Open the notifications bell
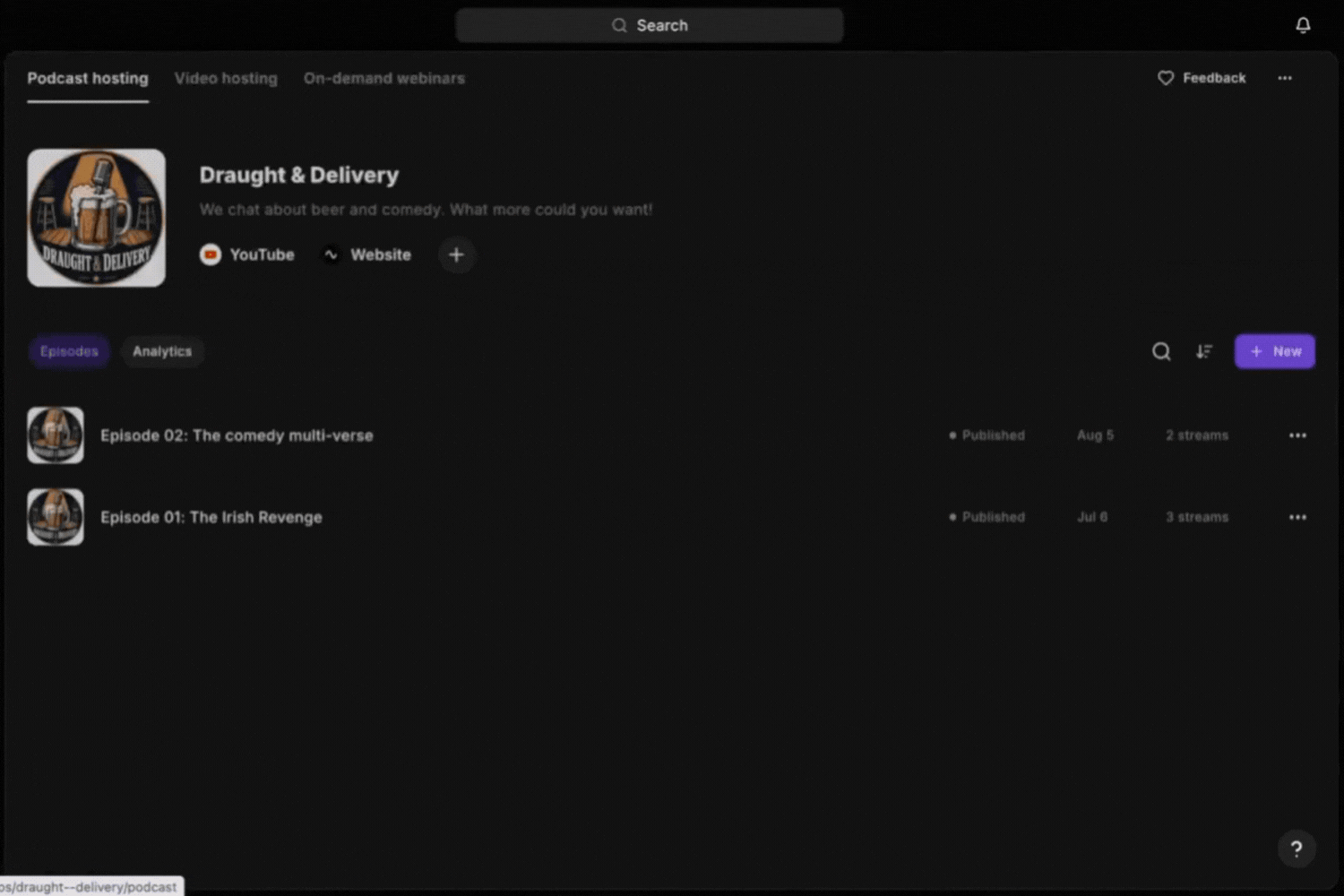The image size is (1344, 896). (x=1303, y=25)
